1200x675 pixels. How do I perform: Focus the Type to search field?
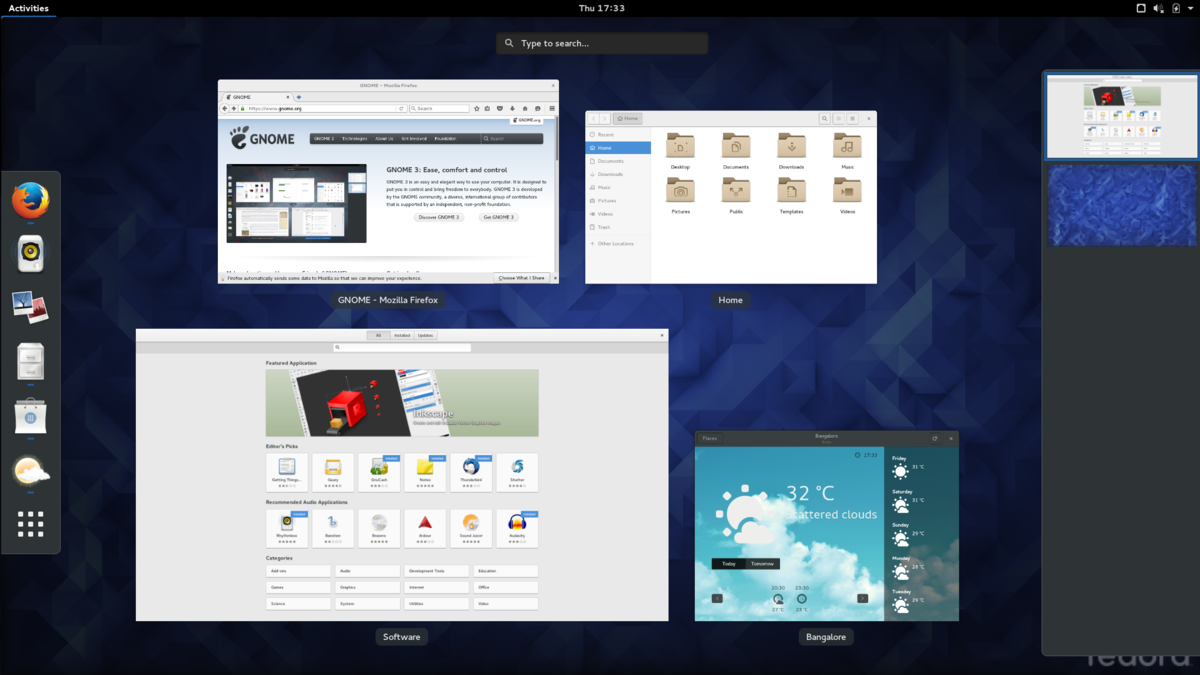[x=602, y=43]
